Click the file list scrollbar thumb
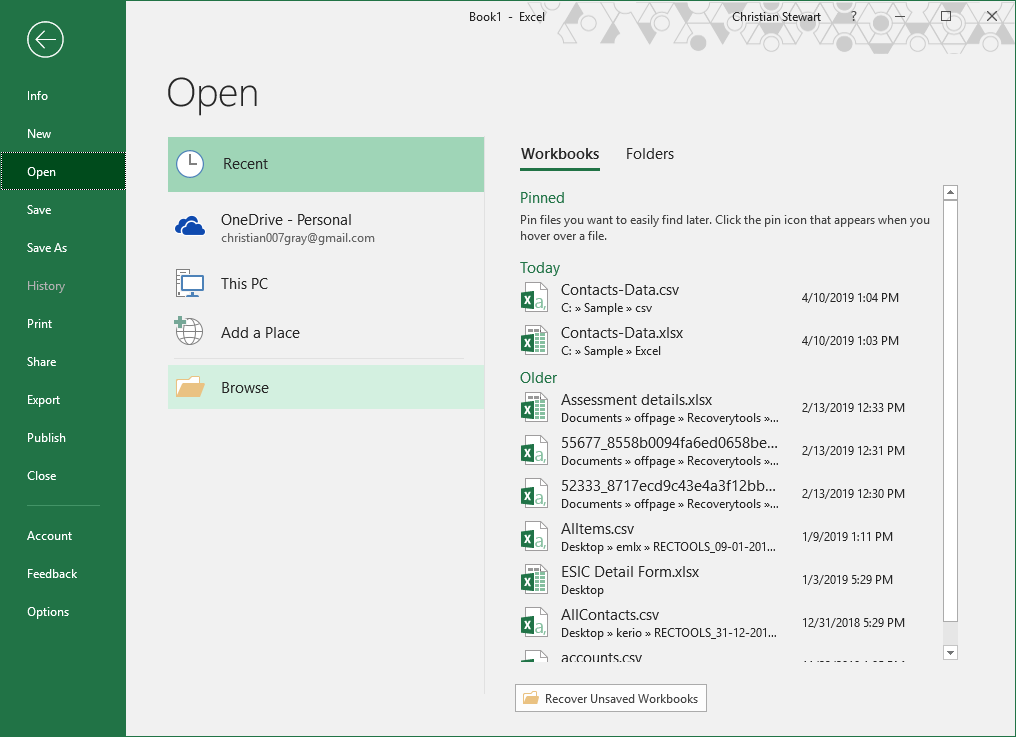This screenshot has width=1016, height=737. 950,411
